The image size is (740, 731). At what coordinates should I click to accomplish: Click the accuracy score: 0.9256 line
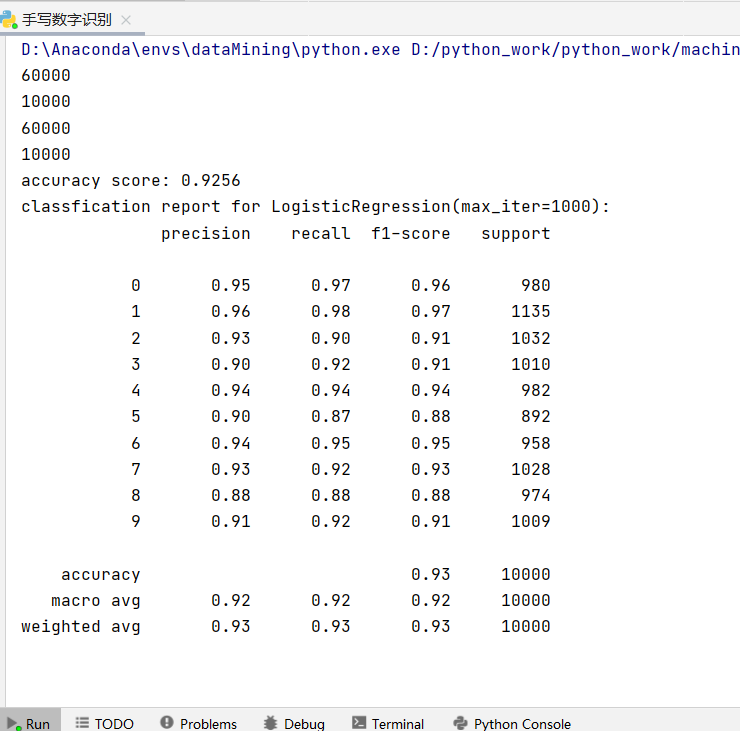pyautogui.click(x=131, y=181)
